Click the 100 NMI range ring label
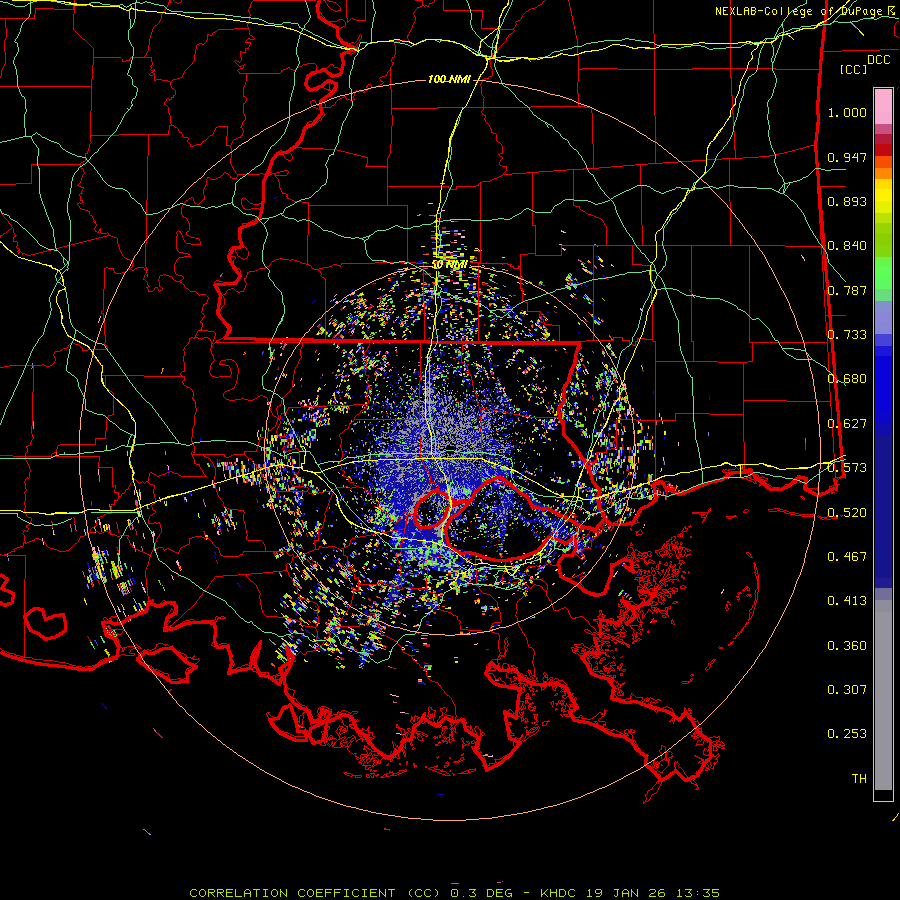The width and height of the screenshot is (900, 900). (x=449, y=79)
